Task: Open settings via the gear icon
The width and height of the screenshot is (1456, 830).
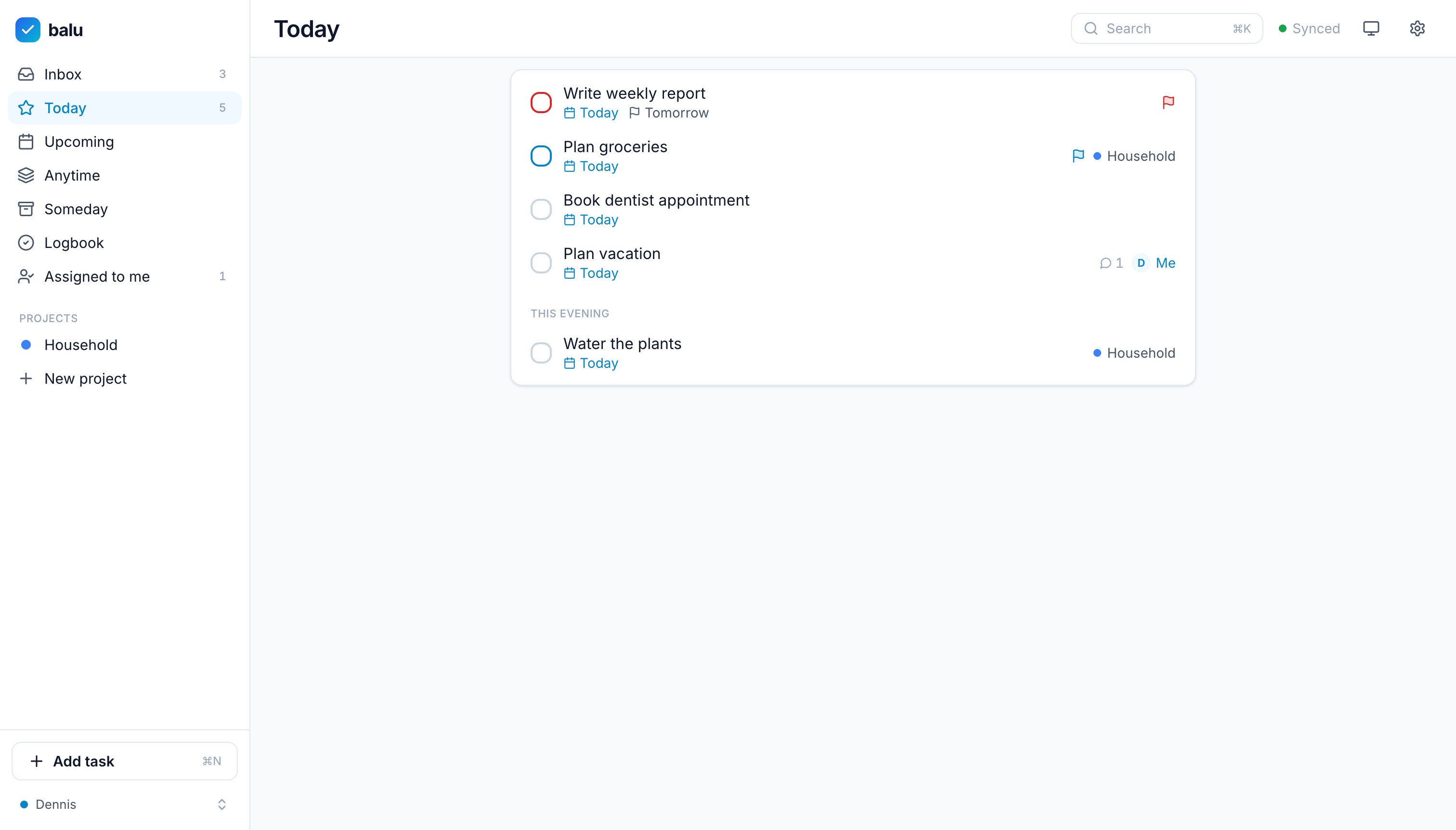Action: click(x=1417, y=28)
